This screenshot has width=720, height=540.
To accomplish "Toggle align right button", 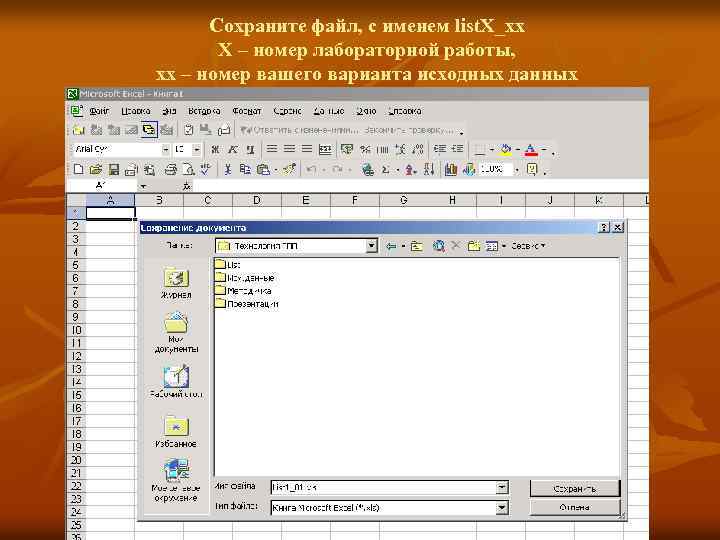I will coord(307,149).
